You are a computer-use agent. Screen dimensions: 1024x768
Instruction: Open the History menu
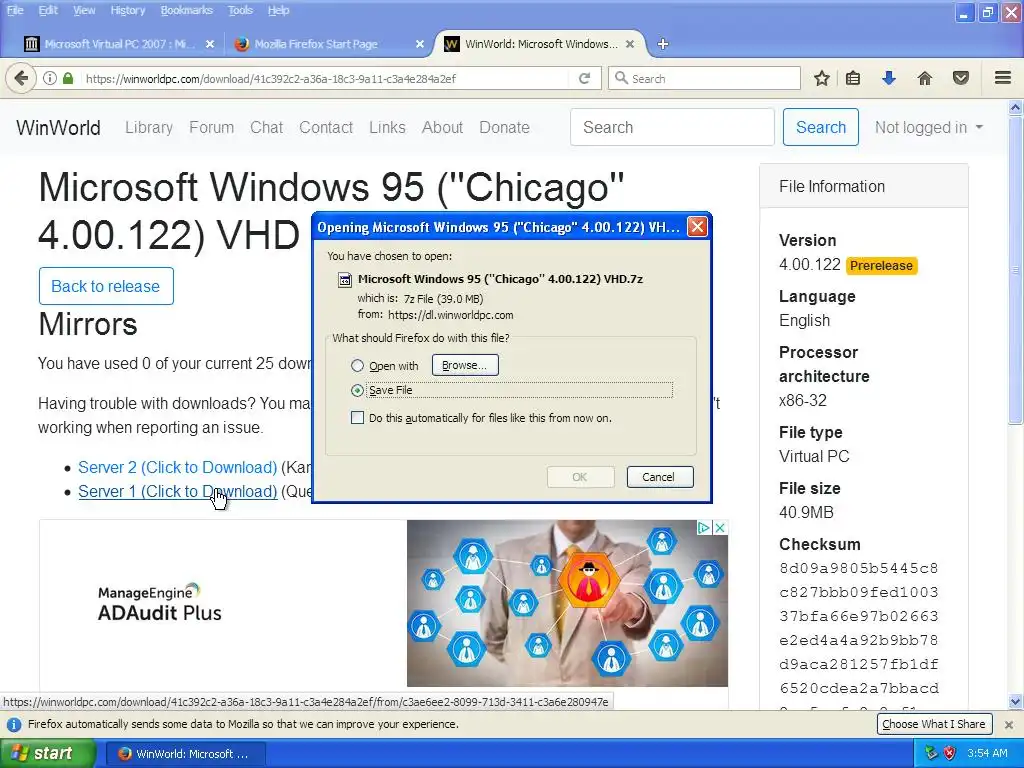(x=127, y=10)
